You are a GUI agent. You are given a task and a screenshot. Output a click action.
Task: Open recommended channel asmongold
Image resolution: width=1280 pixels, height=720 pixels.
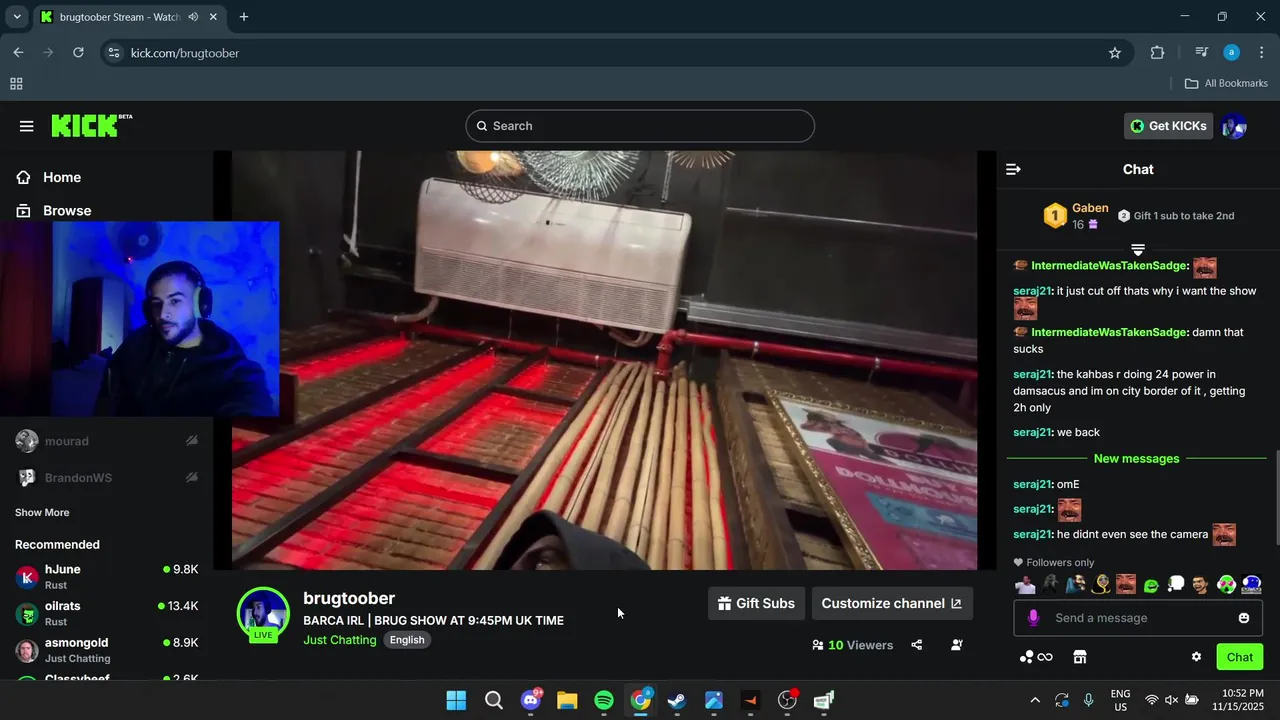pos(106,650)
